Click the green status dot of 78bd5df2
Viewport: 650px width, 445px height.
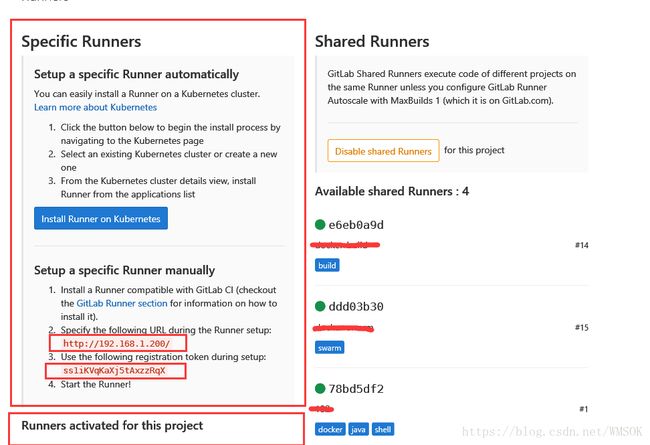pyautogui.click(x=320, y=389)
